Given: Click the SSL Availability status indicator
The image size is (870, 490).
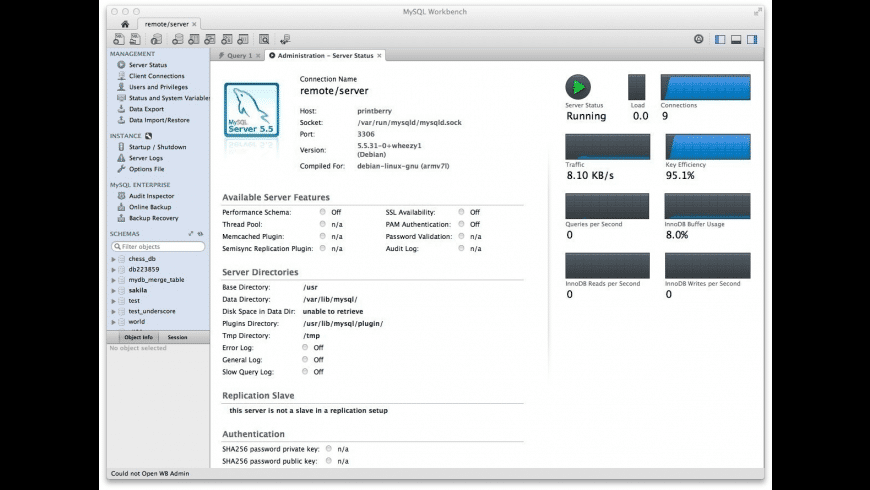Looking at the screenshot, I should 461,212.
